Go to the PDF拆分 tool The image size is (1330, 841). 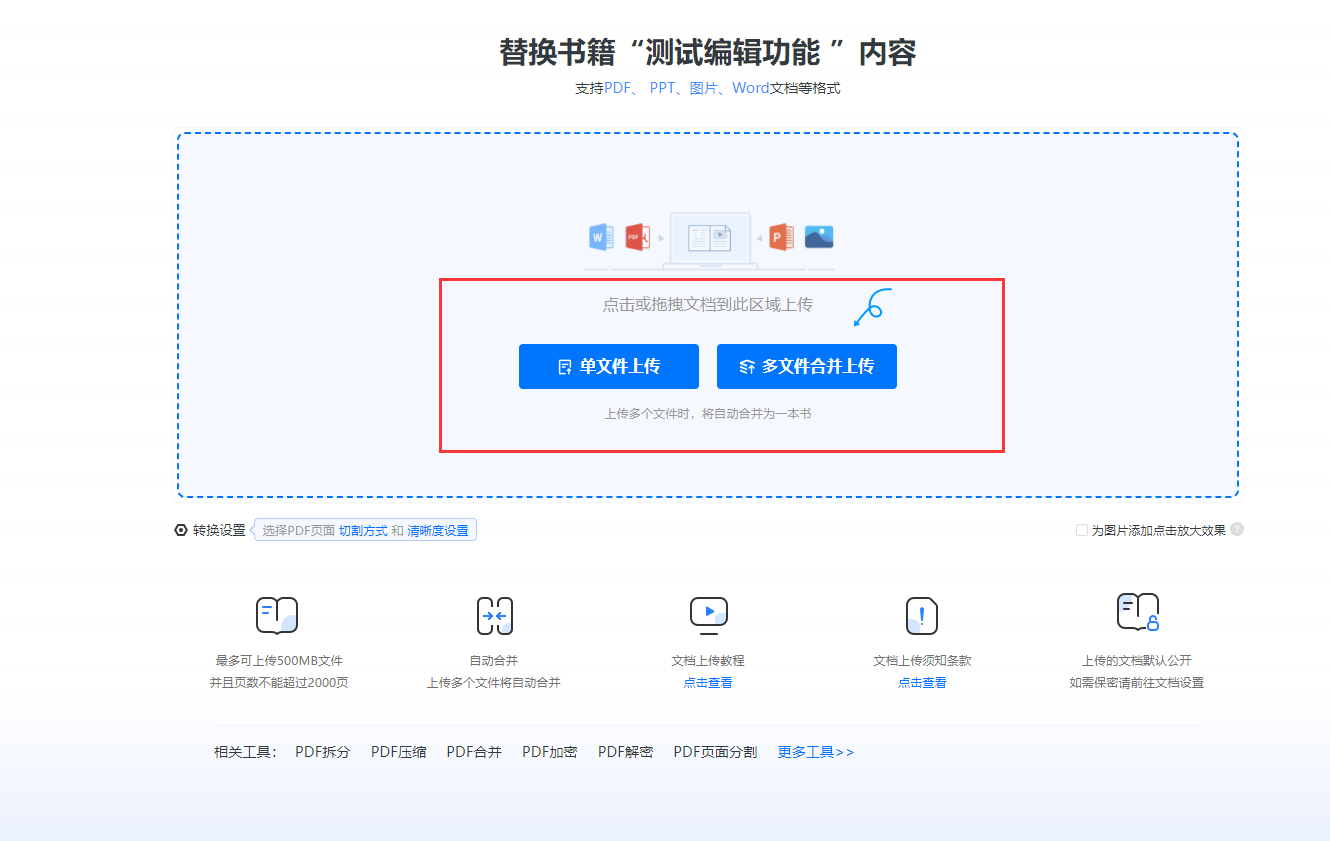pyautogui.click(x=322, y=752)
